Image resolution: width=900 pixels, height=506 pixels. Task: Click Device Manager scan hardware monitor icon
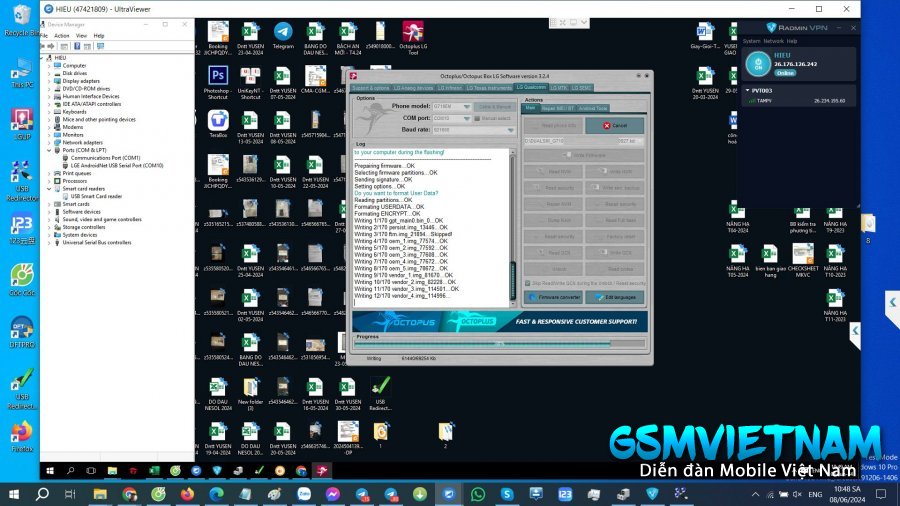click(x=100, y=46)
